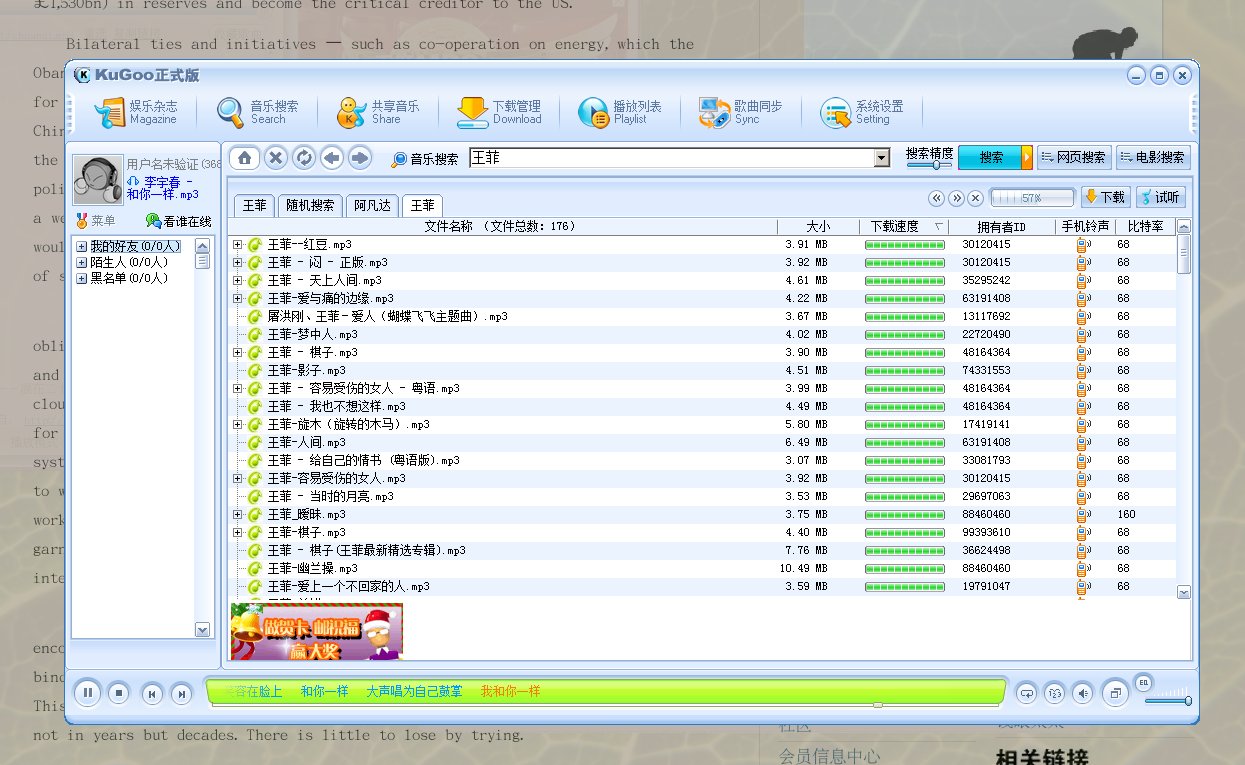Skip to the next track
The height and width of the screenshot is (765, 1245).
pos(181,693)
